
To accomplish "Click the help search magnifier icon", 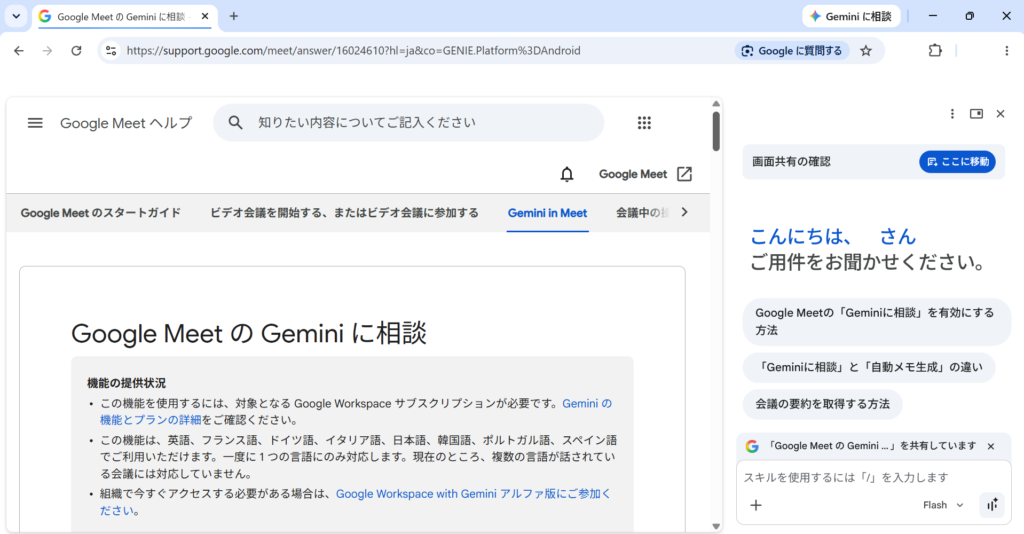I will click(x=236, y=122).
